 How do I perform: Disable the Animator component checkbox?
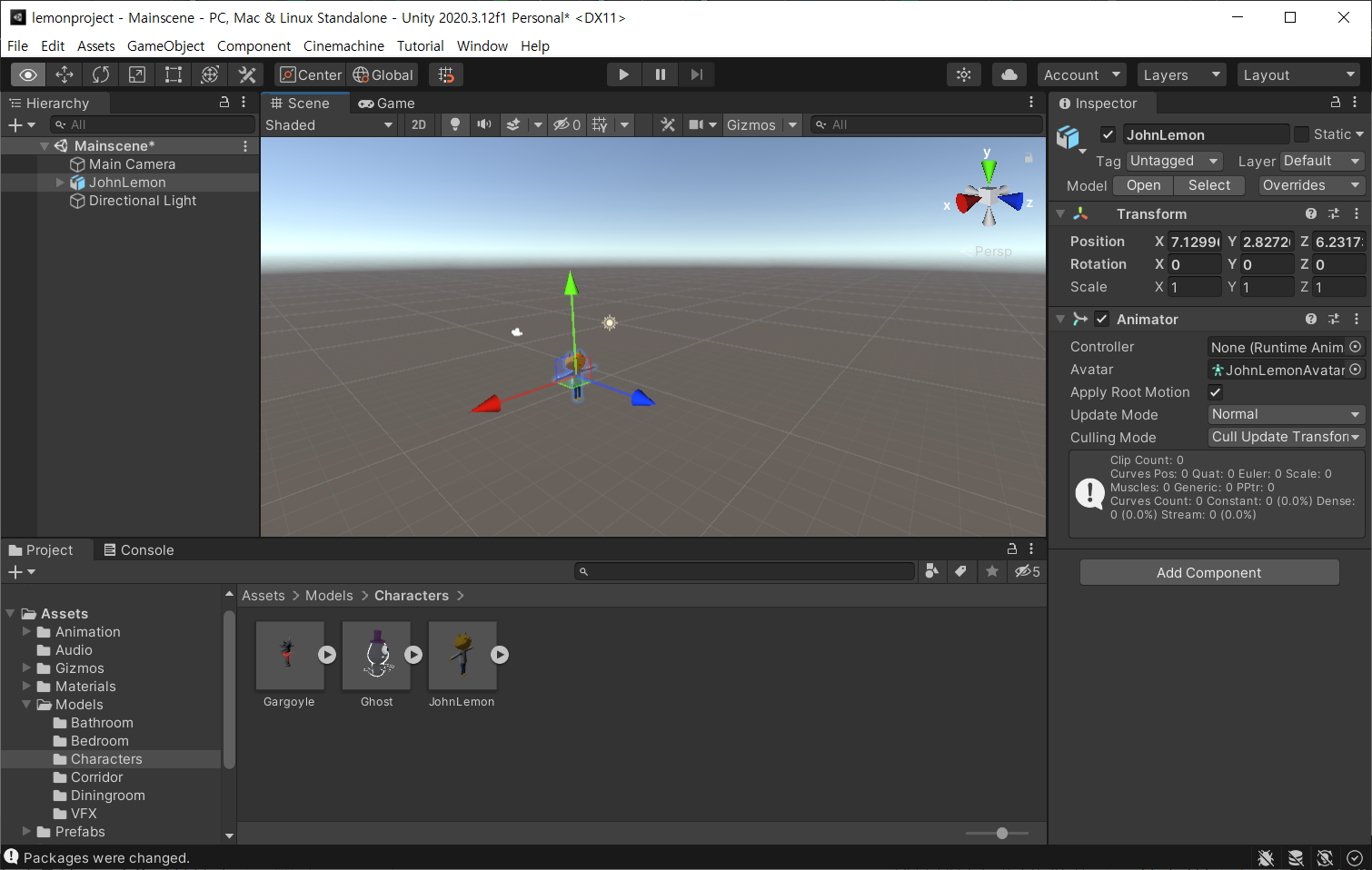point(1101,319)
